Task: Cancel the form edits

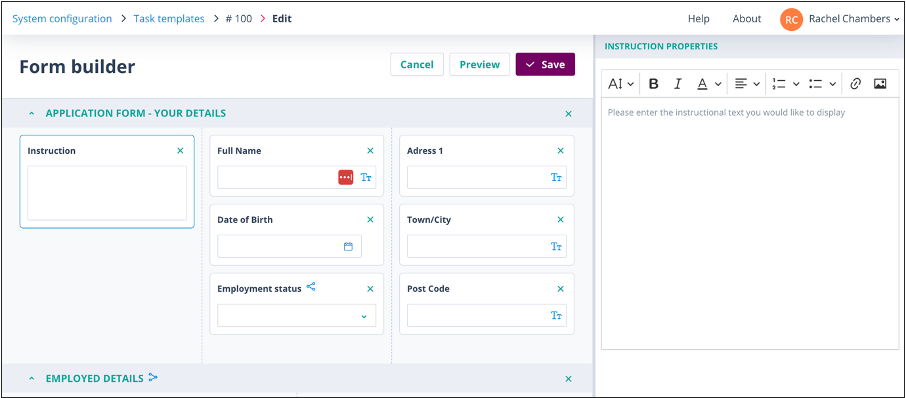Action: click(x=417, y=65)
